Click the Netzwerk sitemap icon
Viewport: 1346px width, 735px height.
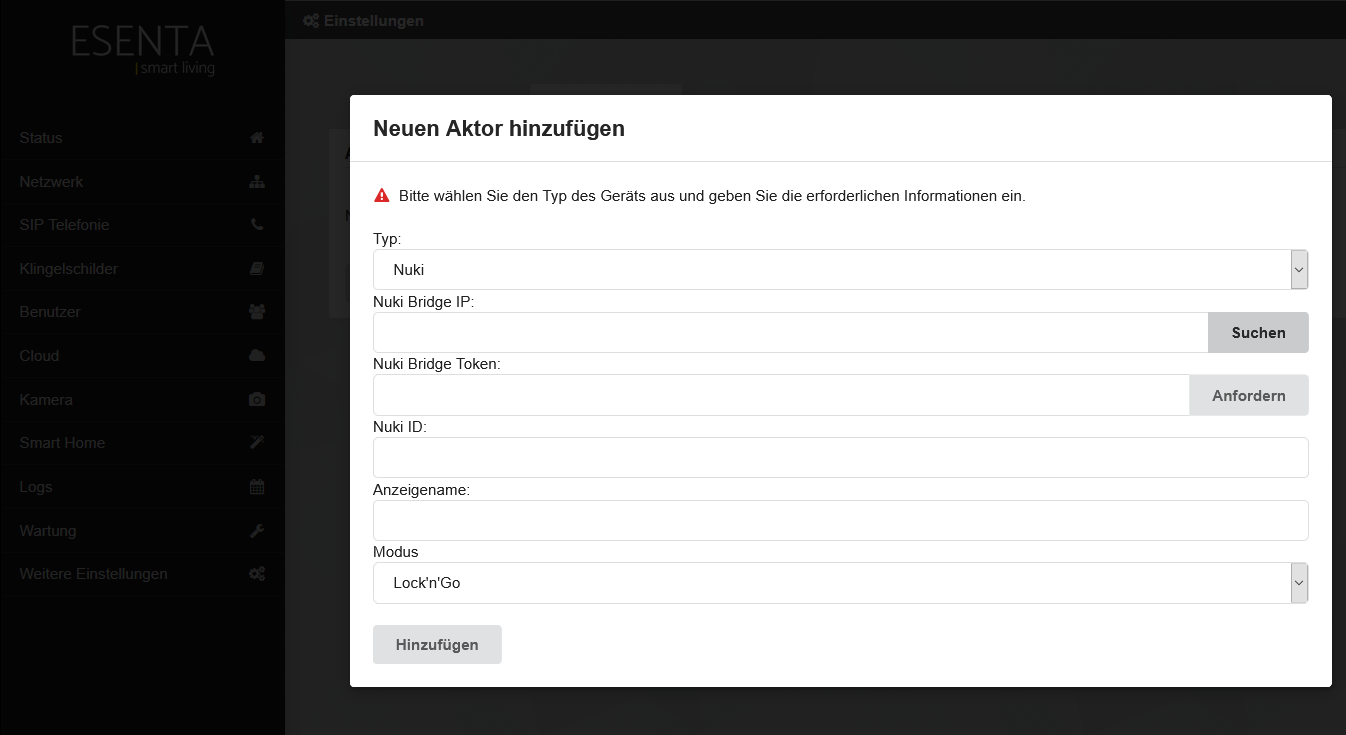click(257, 182)
